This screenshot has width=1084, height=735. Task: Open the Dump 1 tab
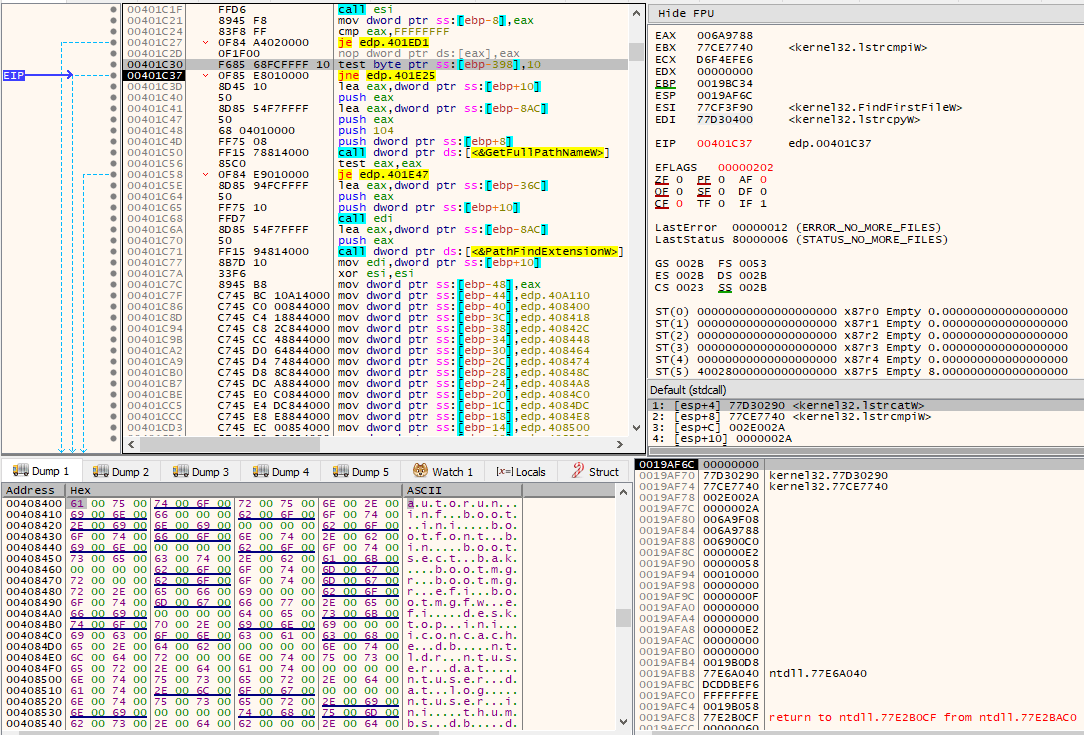pos(41,472)
